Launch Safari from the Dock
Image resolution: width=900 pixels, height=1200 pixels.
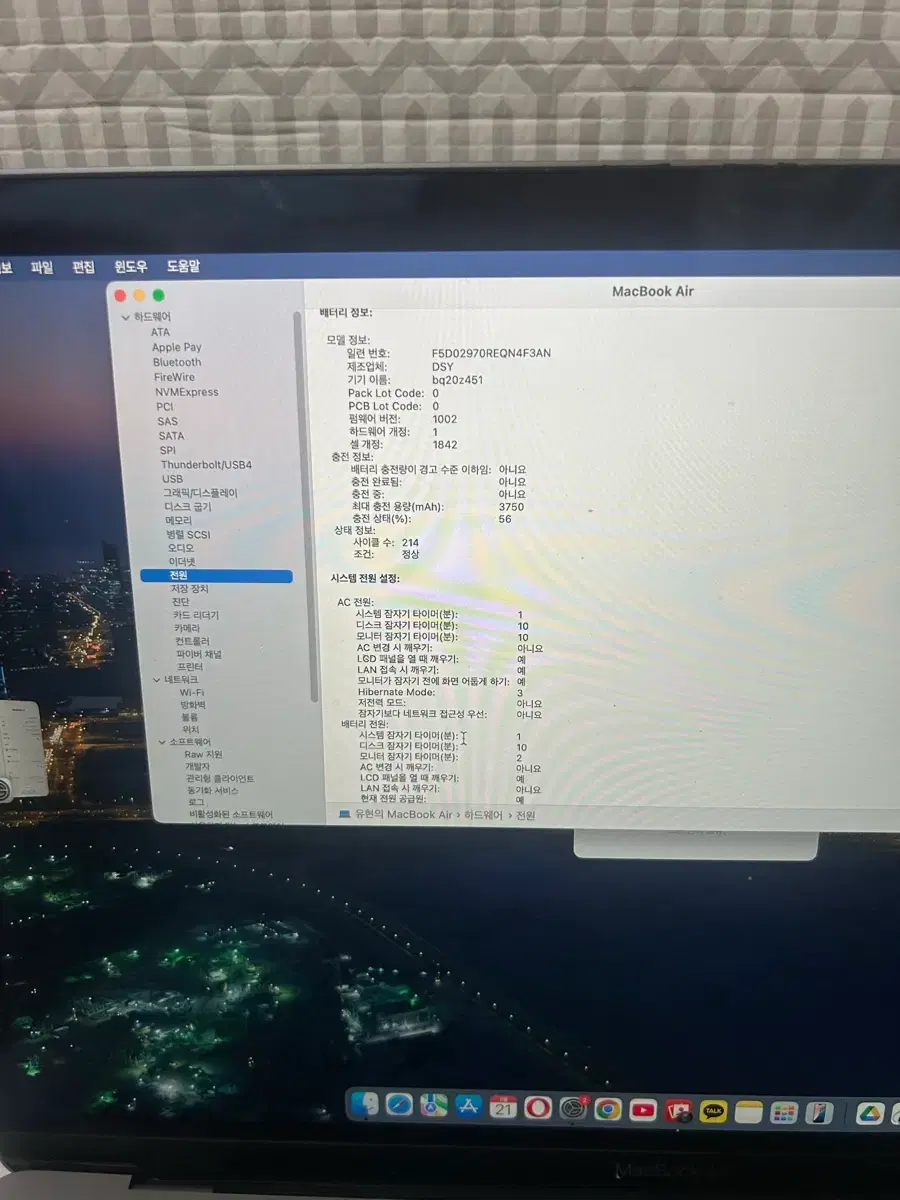coord(399,1106)
